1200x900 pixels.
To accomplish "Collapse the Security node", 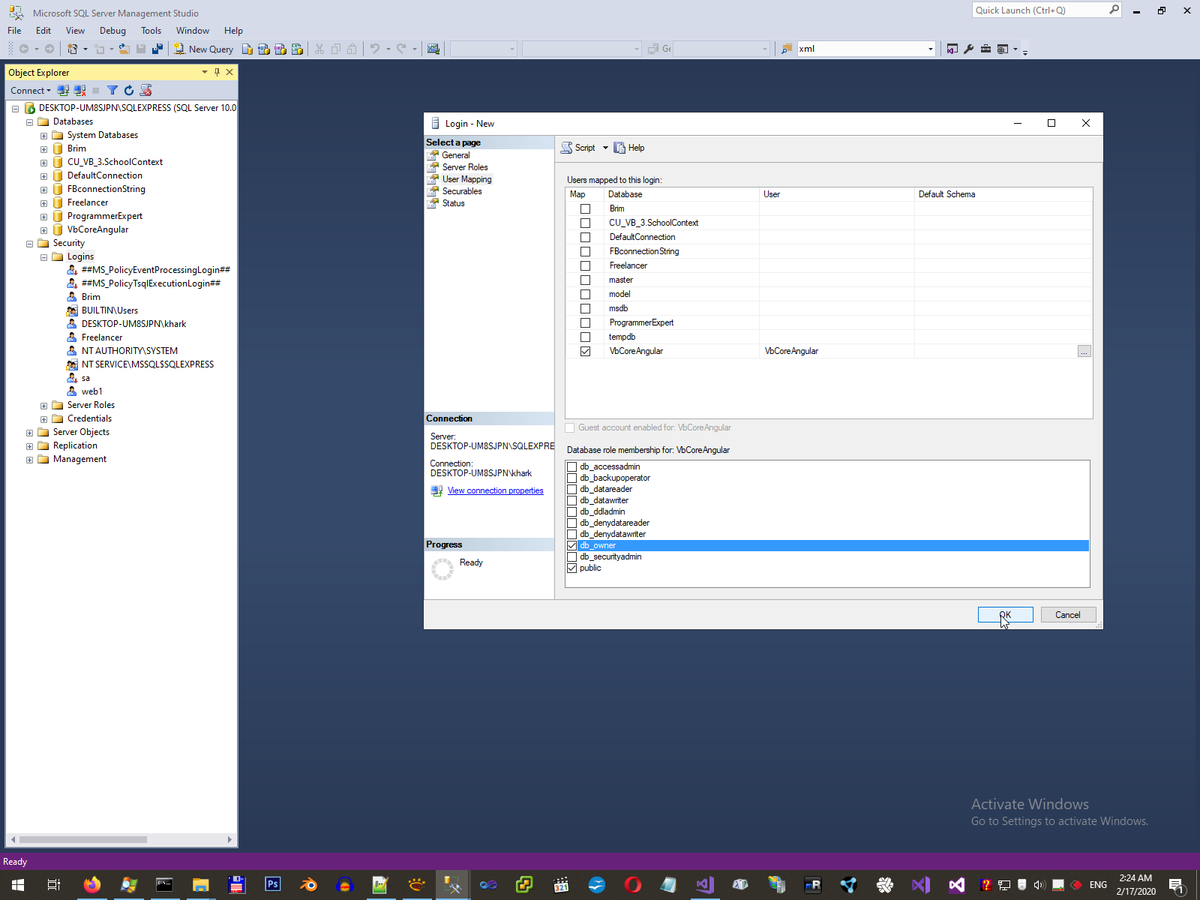I will 30,243.
